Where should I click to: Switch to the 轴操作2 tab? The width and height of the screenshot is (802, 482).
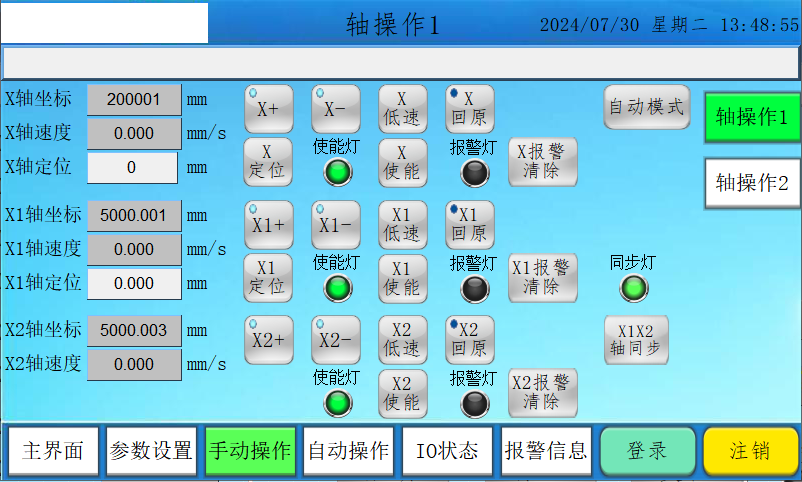(752, 183)
